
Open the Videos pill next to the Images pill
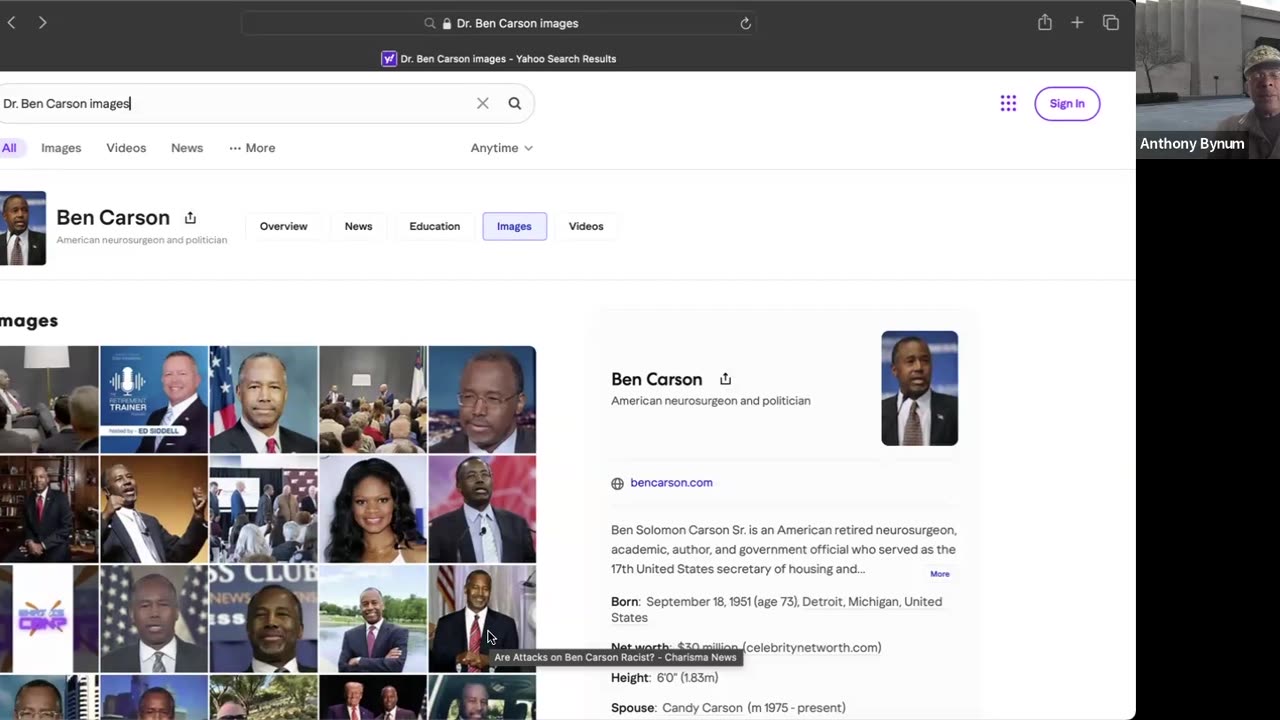(586, 226)
